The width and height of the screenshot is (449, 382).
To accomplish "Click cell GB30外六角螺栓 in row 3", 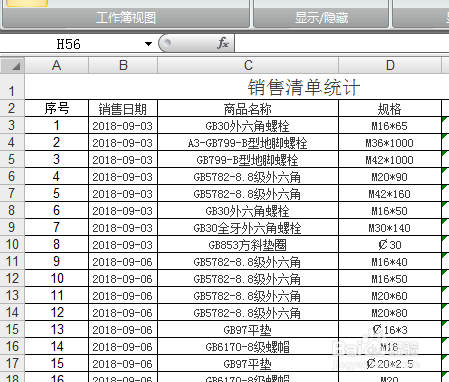I will pos(248,125).
